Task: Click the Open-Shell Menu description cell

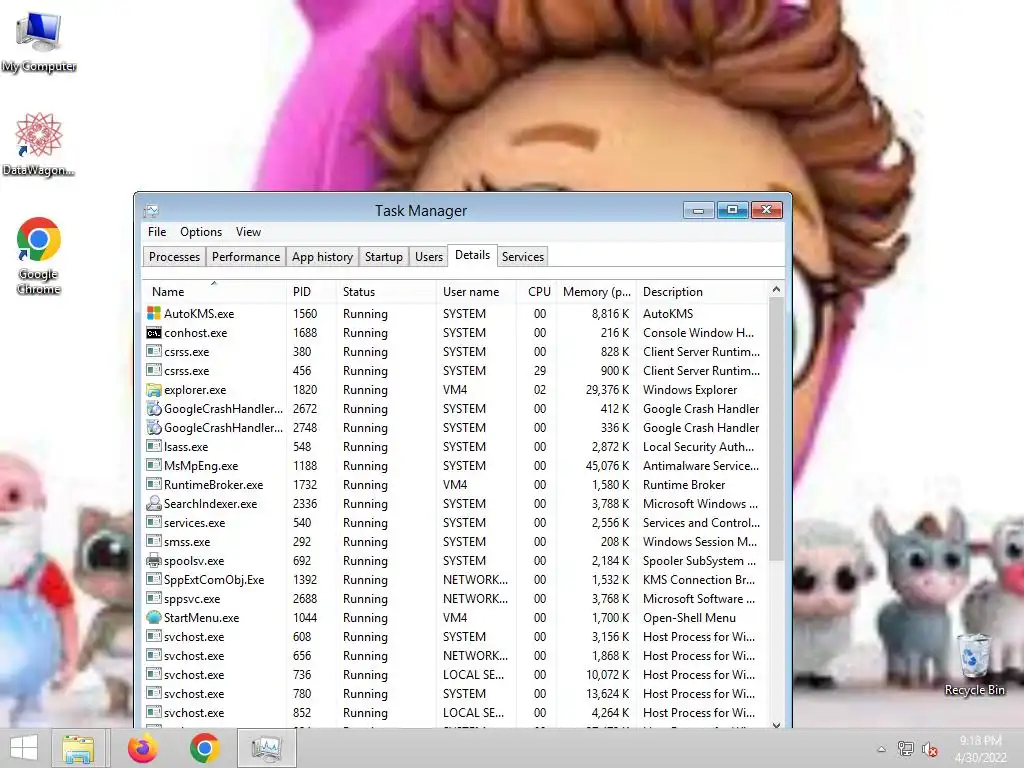Action: click(x=689, y=618)
